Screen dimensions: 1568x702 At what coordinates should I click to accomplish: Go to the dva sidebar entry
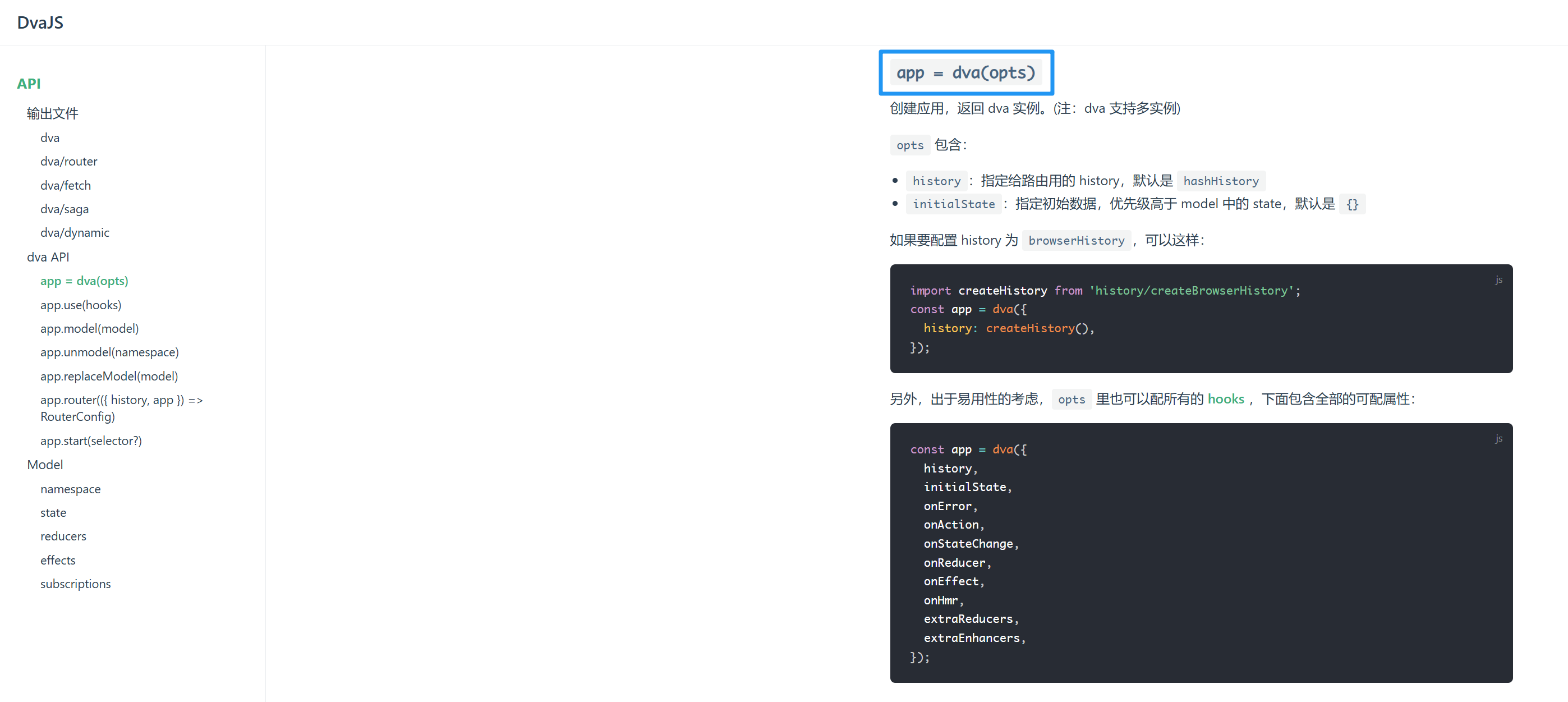tap(50, 137)
